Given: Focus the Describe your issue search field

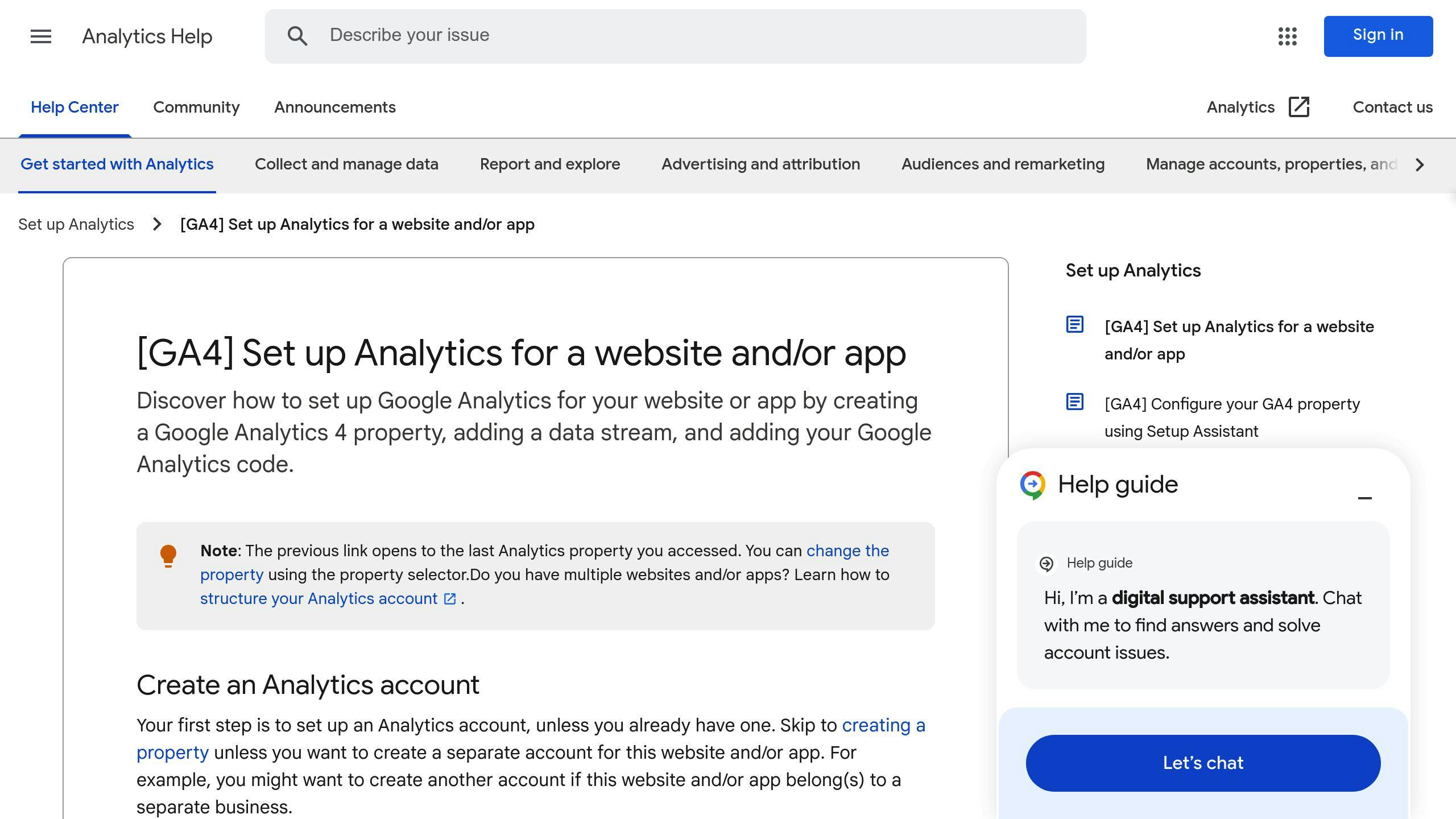Looking at the screenshot, I should (675, 36).
